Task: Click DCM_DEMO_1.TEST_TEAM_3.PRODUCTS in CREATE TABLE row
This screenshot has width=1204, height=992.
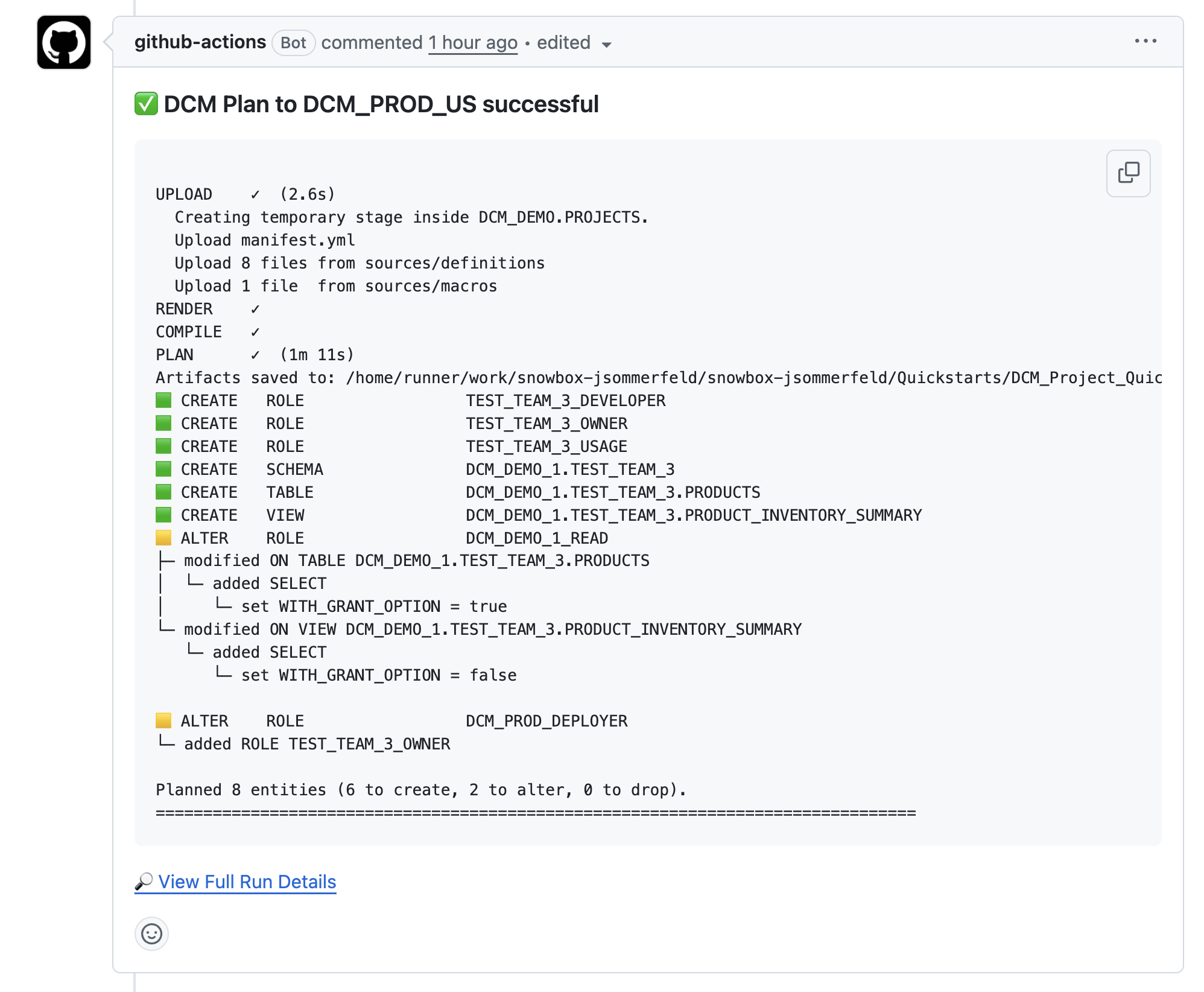Action: [613, 492]
